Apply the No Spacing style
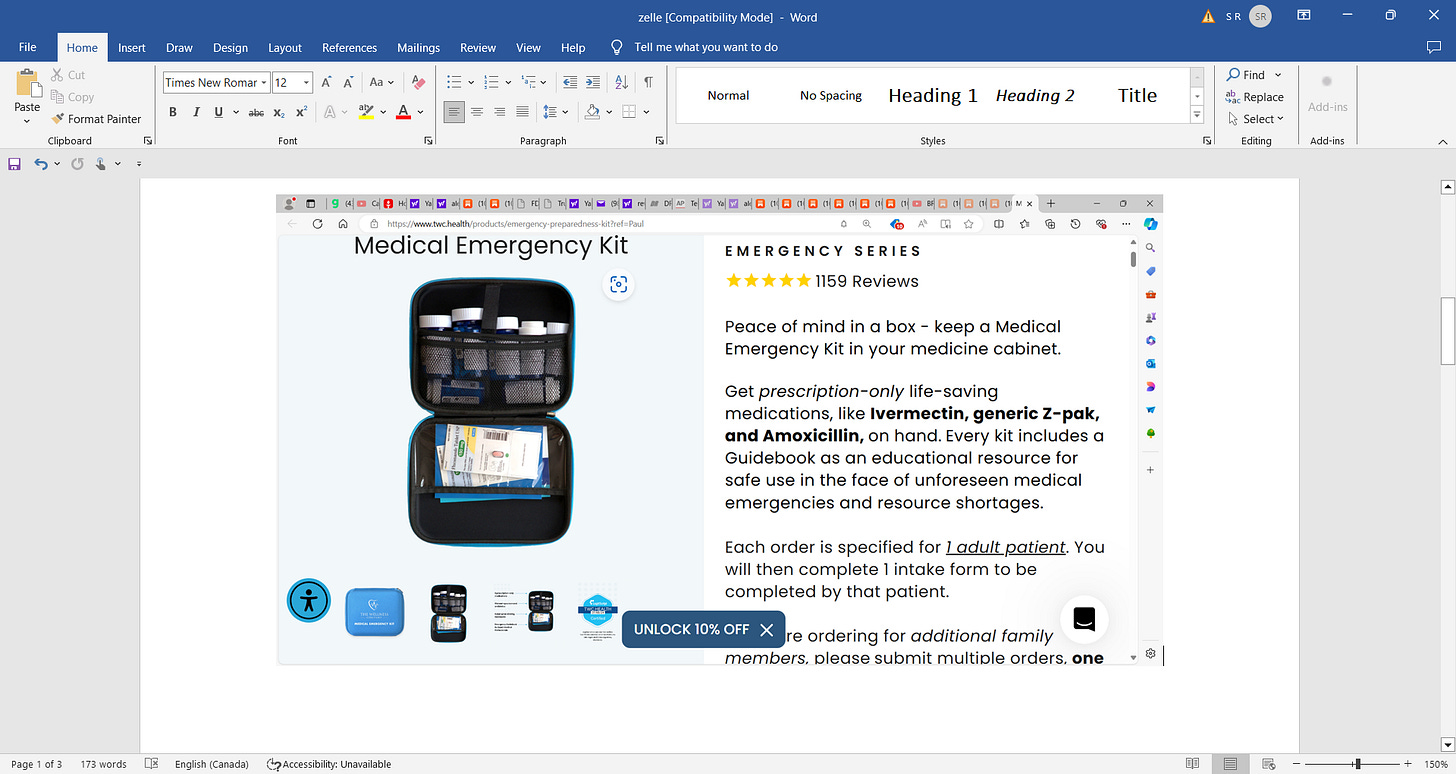 tap(830, 96)
